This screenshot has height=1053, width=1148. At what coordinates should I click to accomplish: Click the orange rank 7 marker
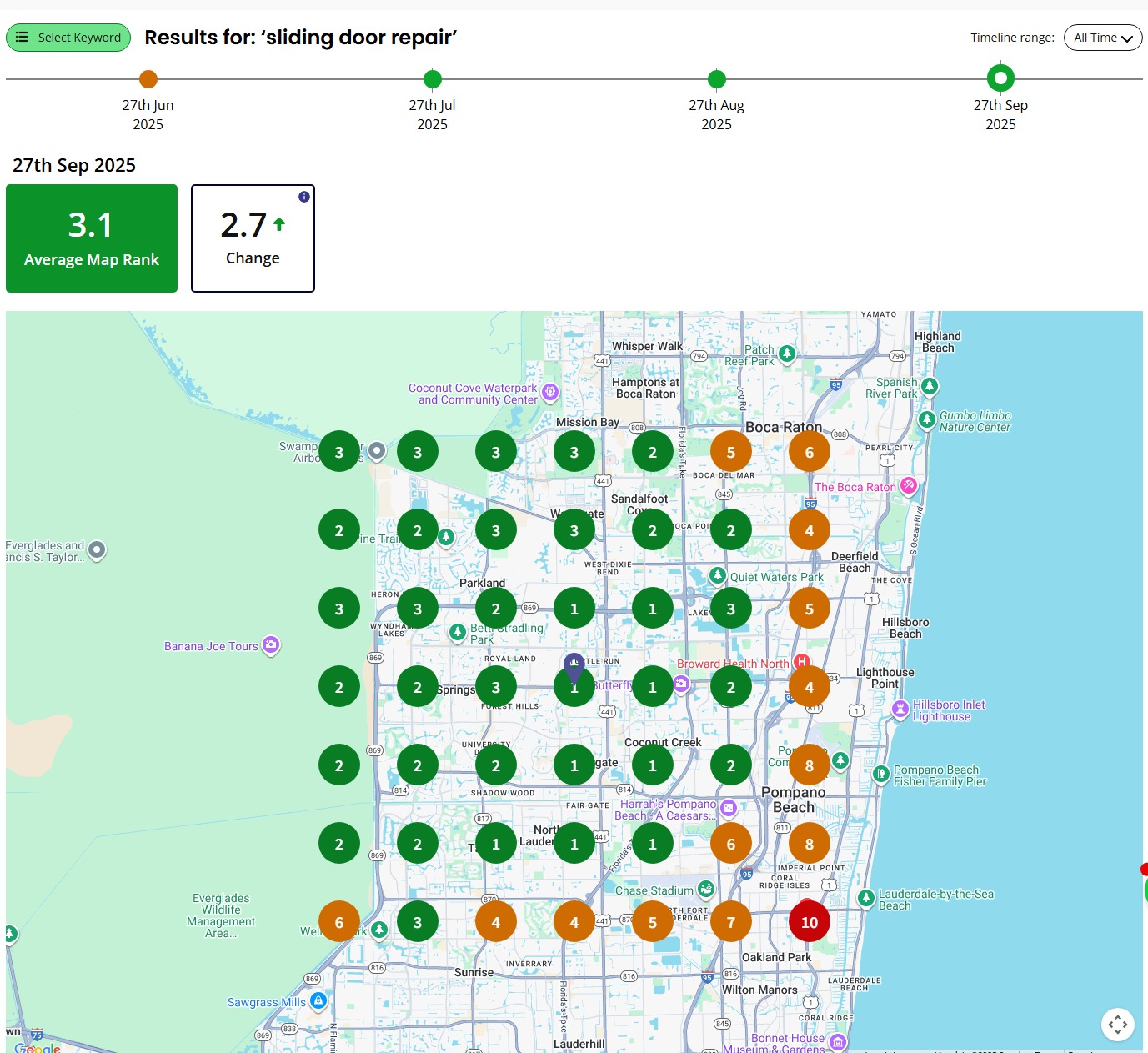[x=730, y=922]
